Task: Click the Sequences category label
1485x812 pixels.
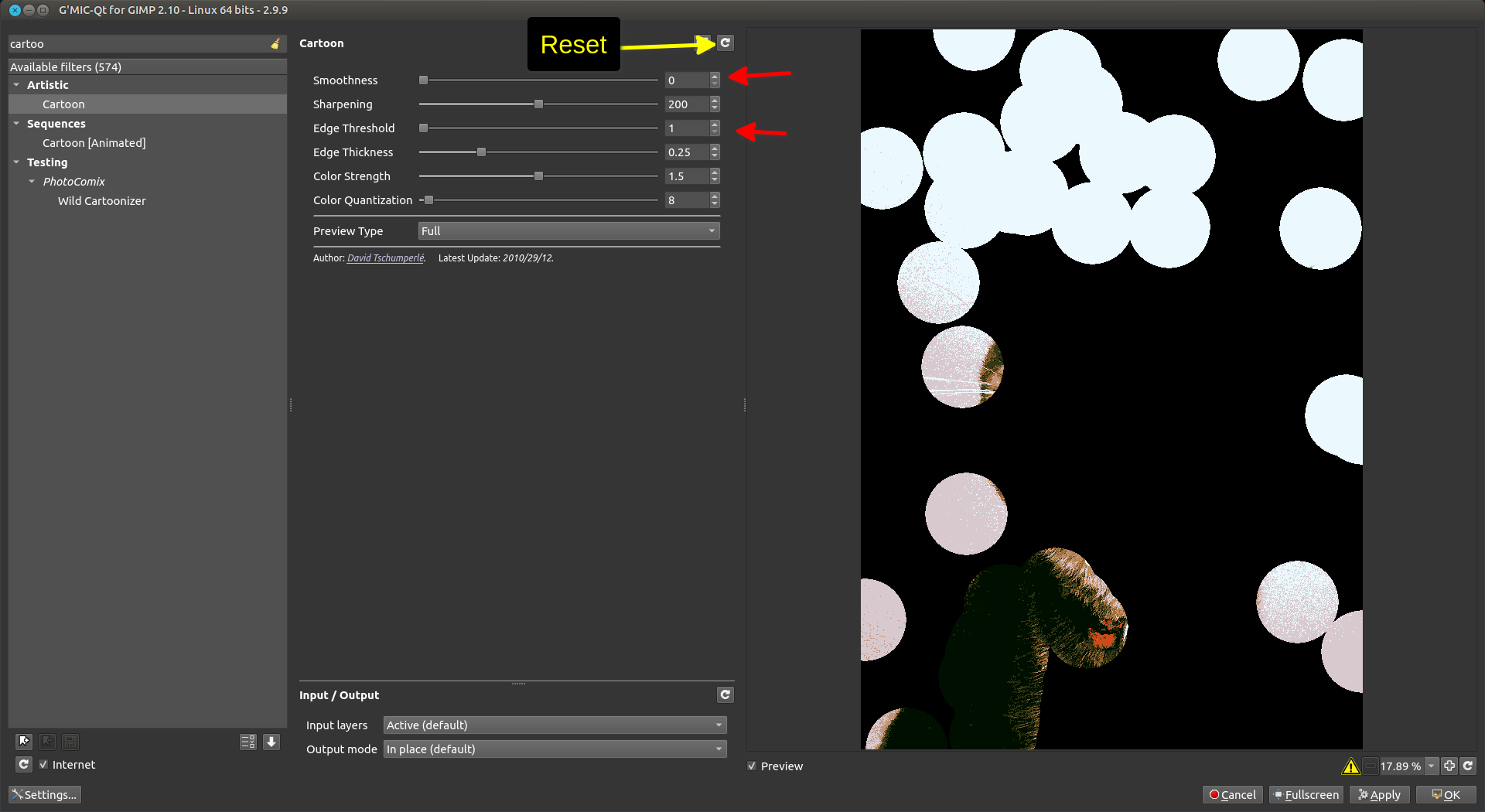Action: click(x=56, y=124)
